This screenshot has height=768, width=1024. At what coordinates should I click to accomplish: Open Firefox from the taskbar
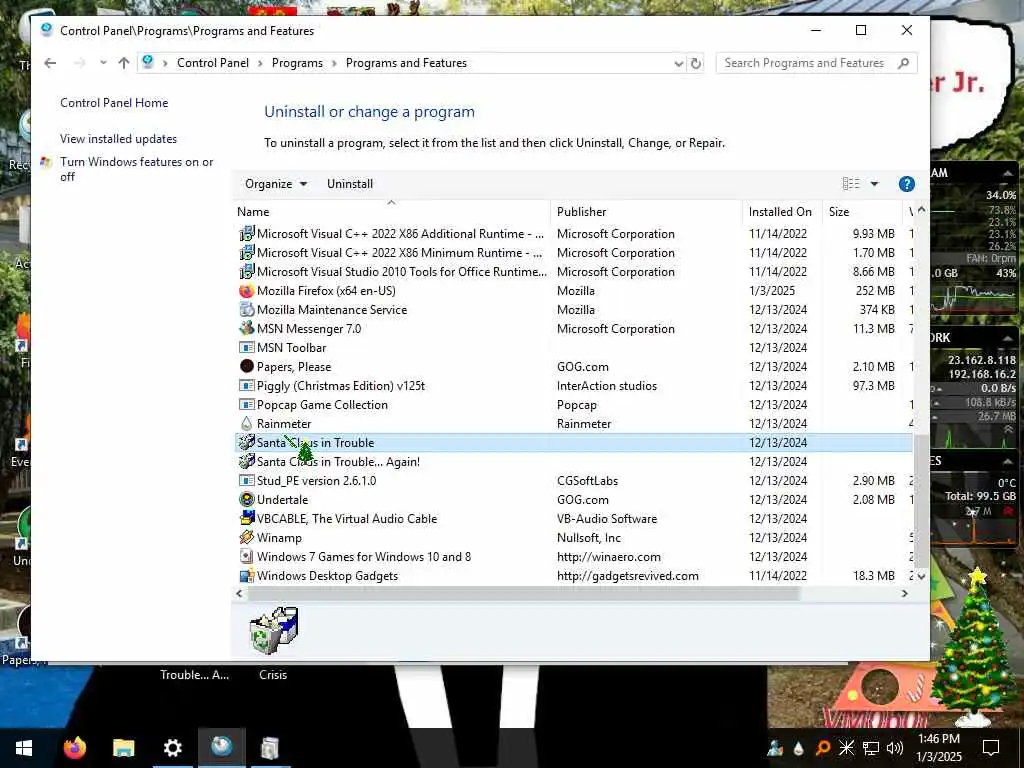(x=74, y=748)
